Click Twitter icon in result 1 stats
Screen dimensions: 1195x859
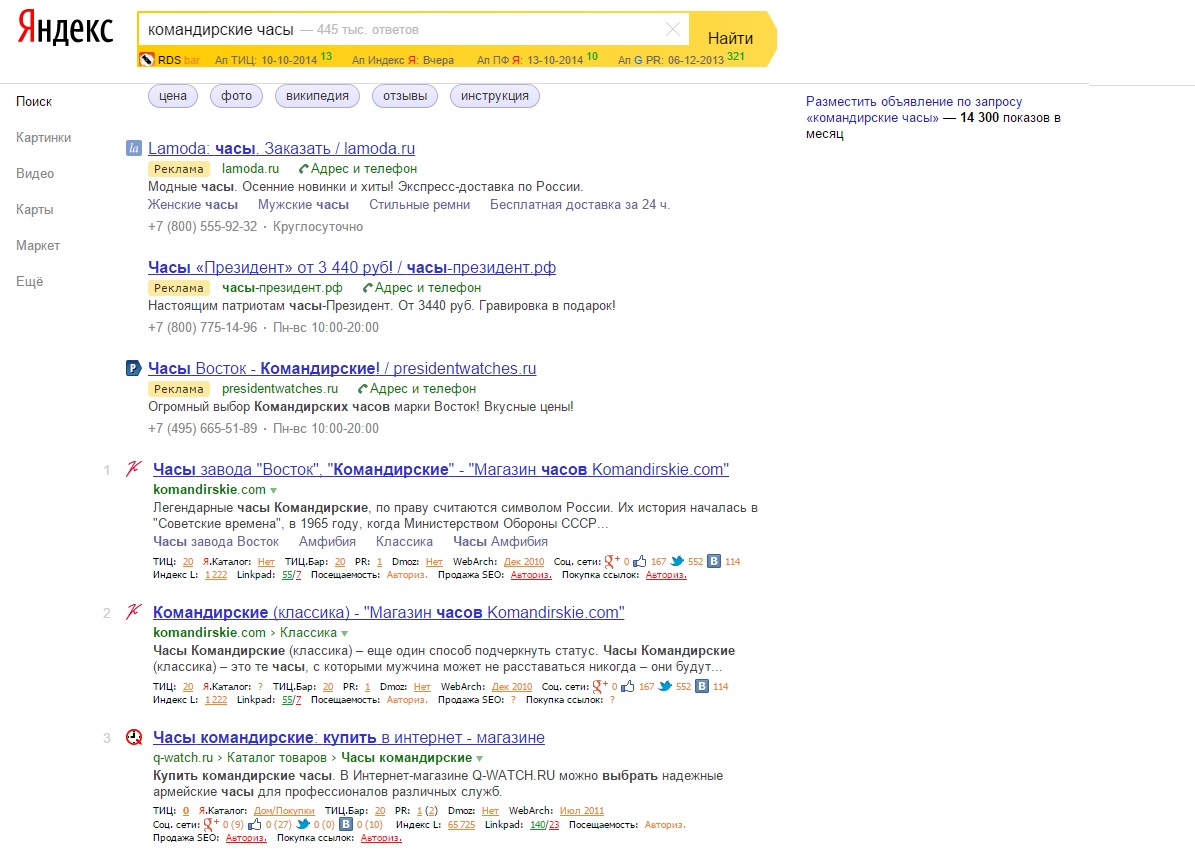pos(677,561)
